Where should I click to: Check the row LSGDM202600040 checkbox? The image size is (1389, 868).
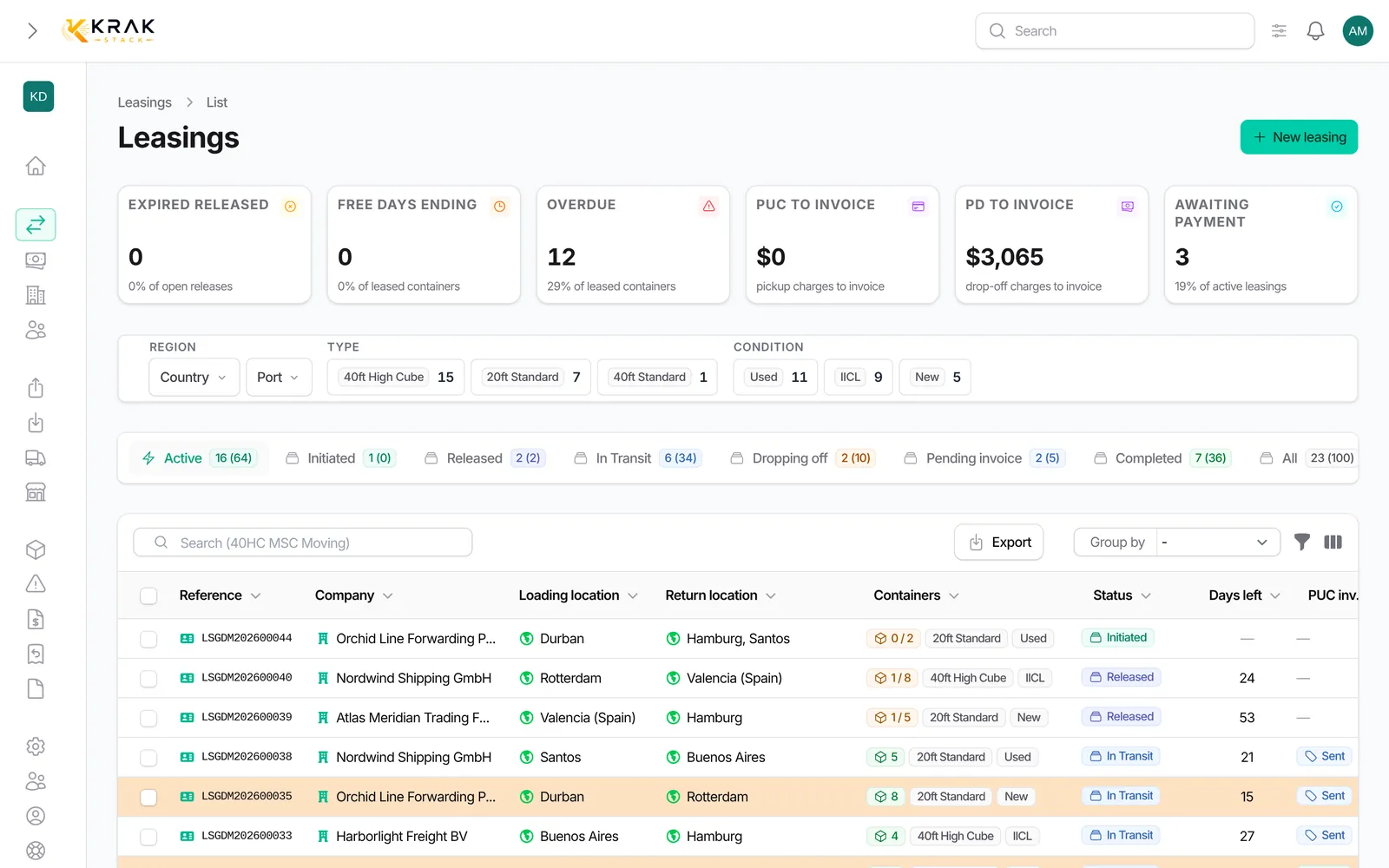148,679
